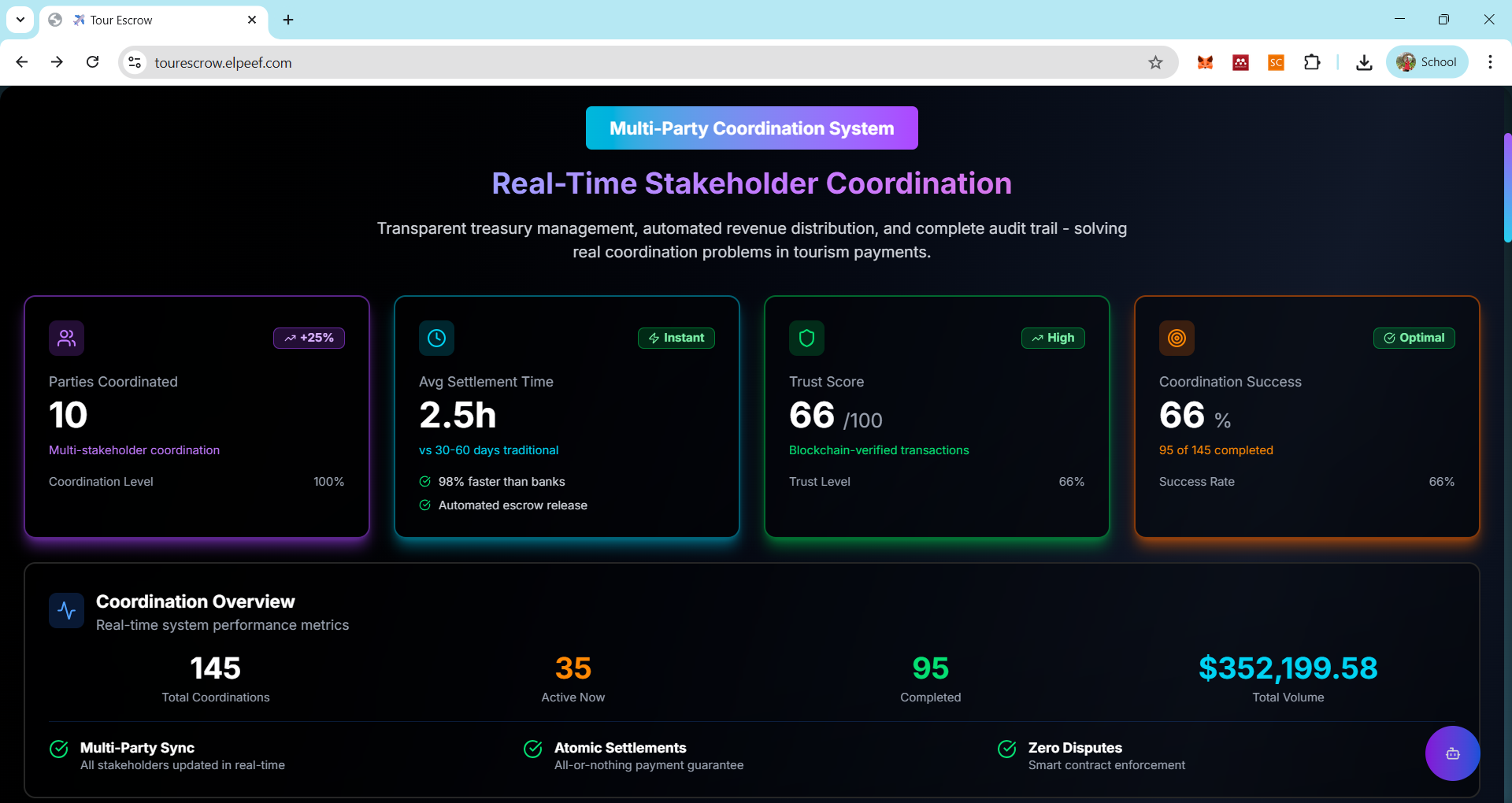
Task: Open the tab search dropdown arrow
Action: (20, 20)
